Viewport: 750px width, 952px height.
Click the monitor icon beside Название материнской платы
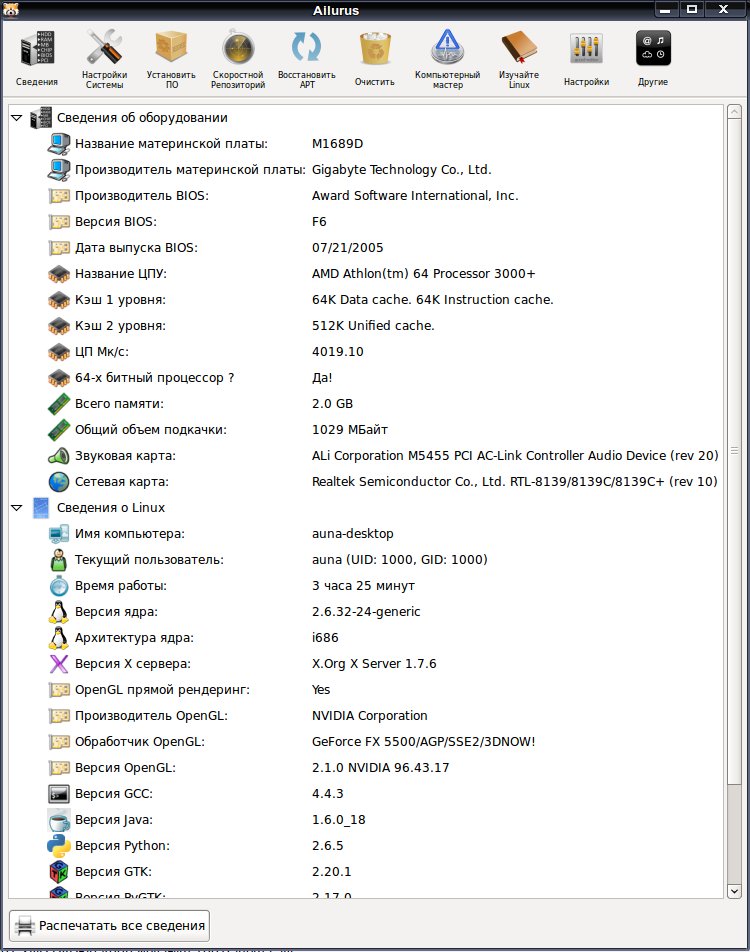tap(59, 144)
